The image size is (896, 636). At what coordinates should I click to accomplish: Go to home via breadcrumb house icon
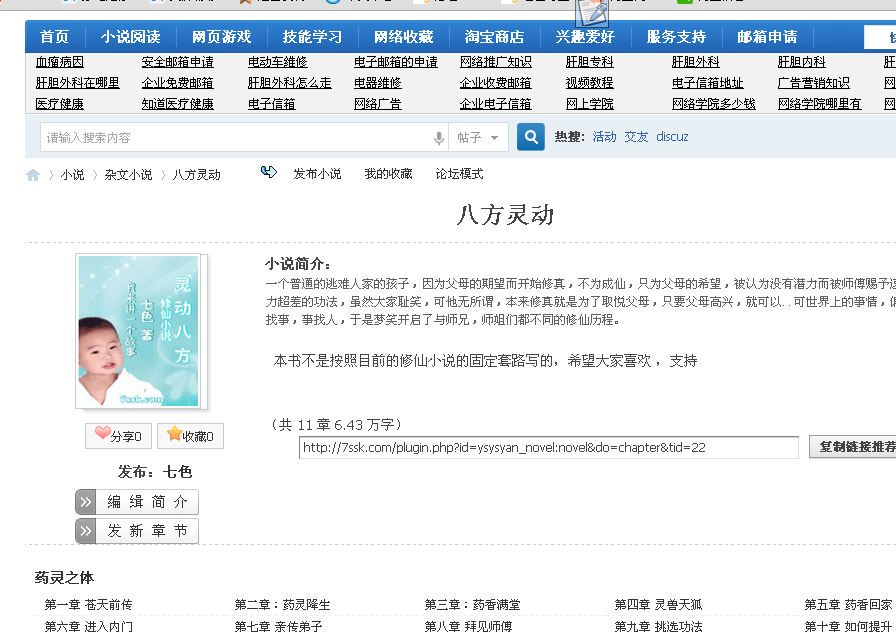click(x=33, y=175)
